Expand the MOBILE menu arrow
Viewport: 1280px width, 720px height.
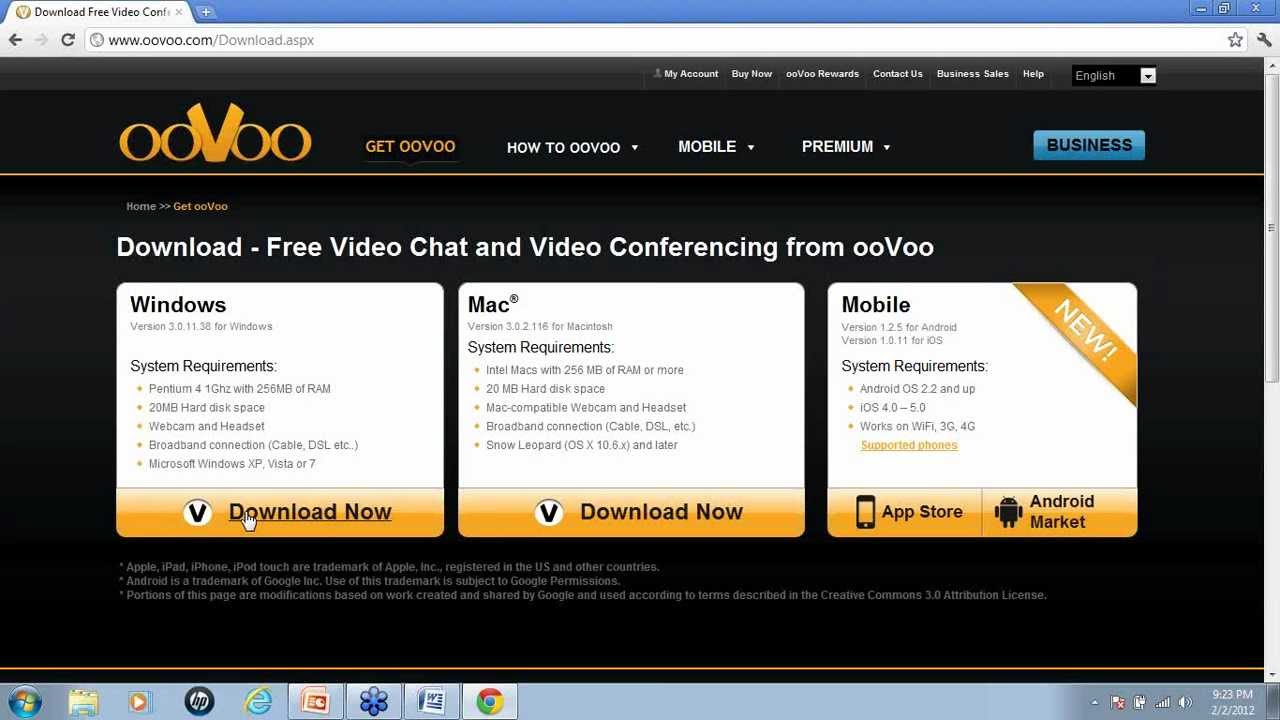[751, 148]
